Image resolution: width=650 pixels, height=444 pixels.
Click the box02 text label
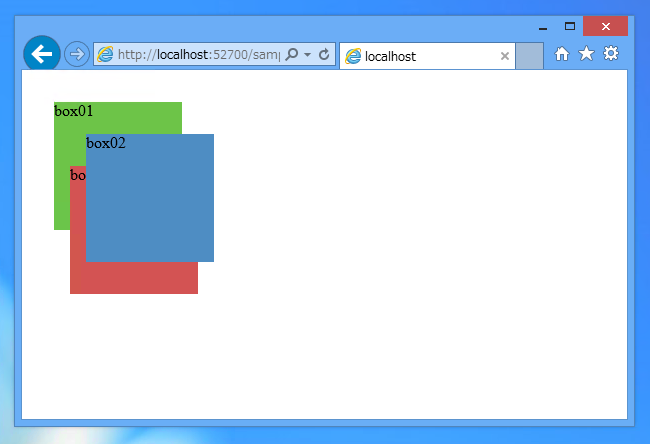(106, 143)
